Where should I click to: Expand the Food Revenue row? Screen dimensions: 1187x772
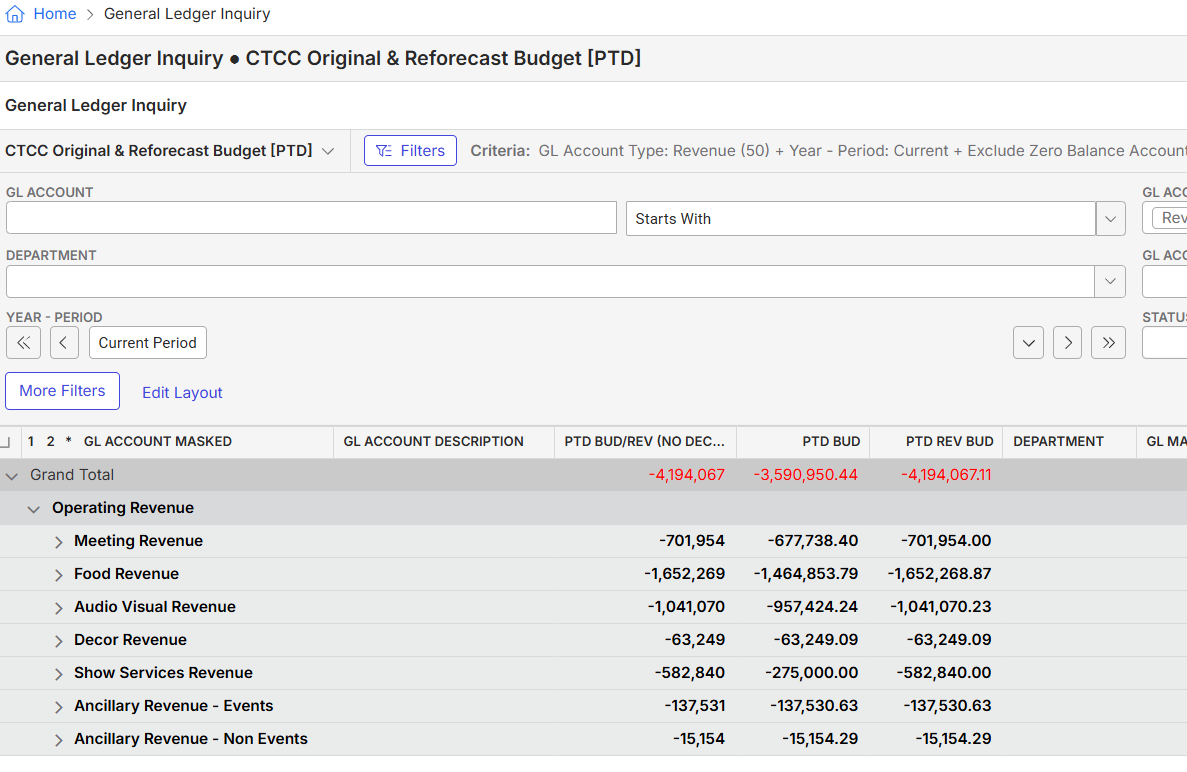pyautogui.click(x=58, y=575)
